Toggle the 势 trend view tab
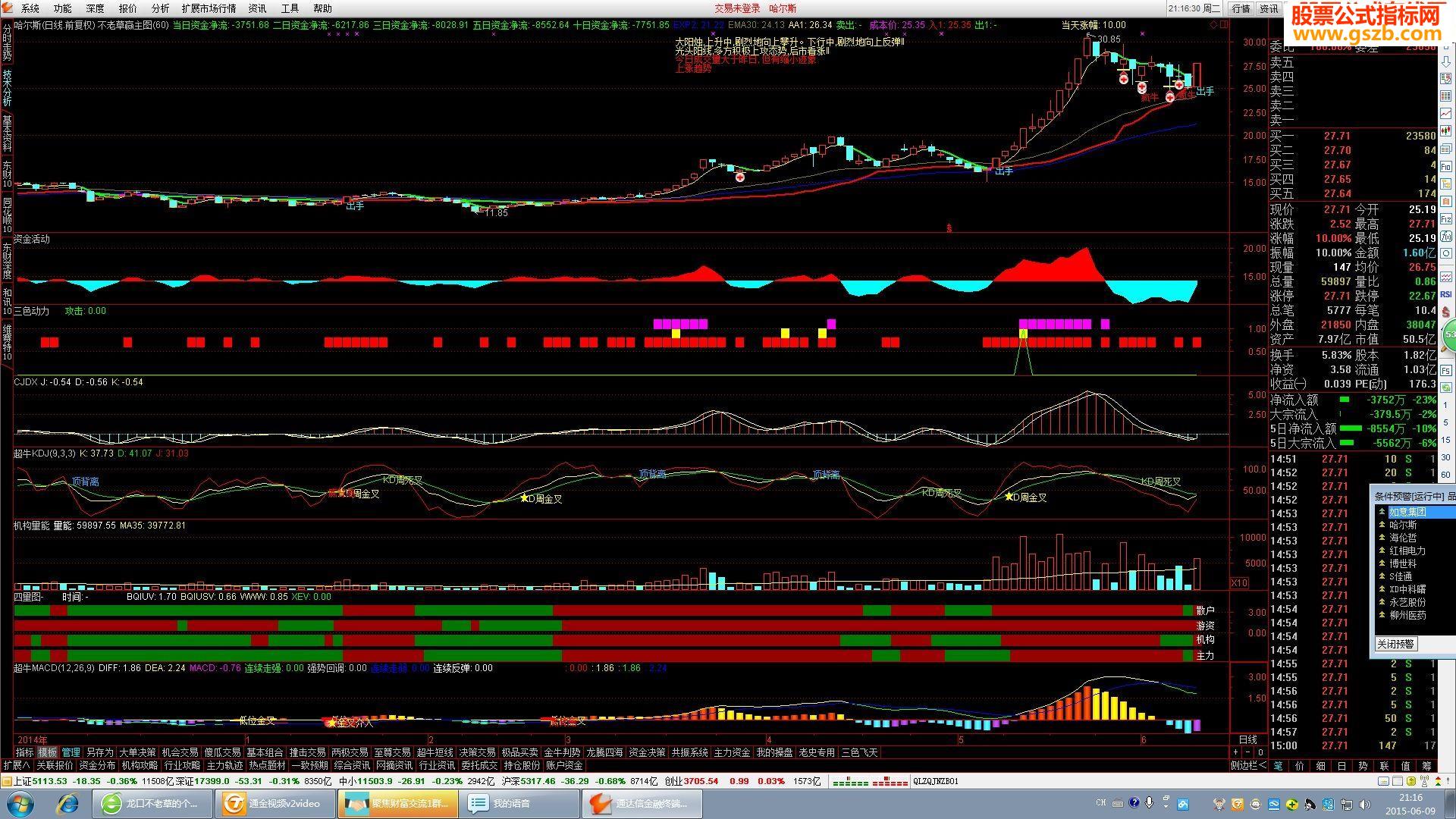 pos(1363,766)
